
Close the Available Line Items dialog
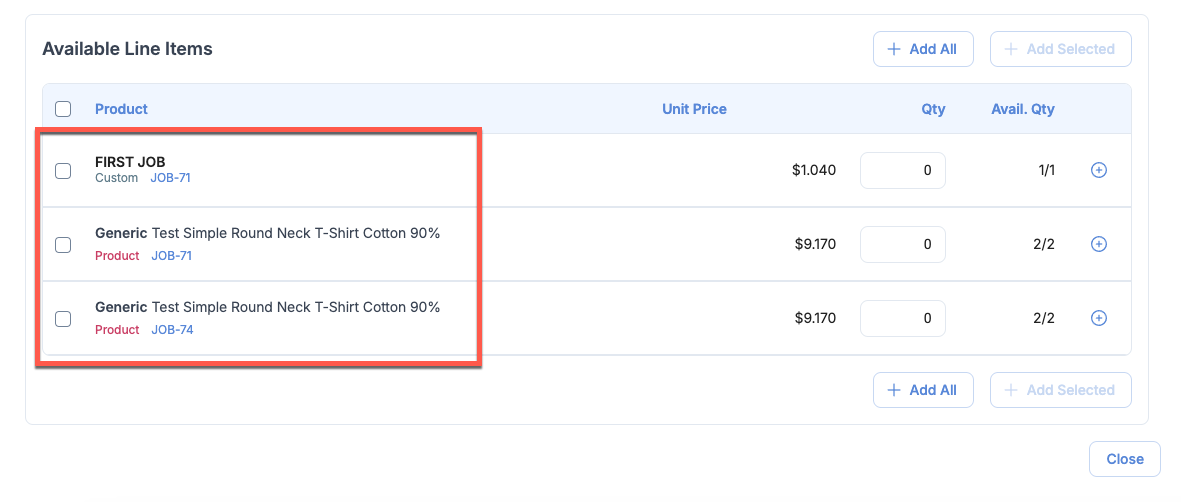(1124, 459)
